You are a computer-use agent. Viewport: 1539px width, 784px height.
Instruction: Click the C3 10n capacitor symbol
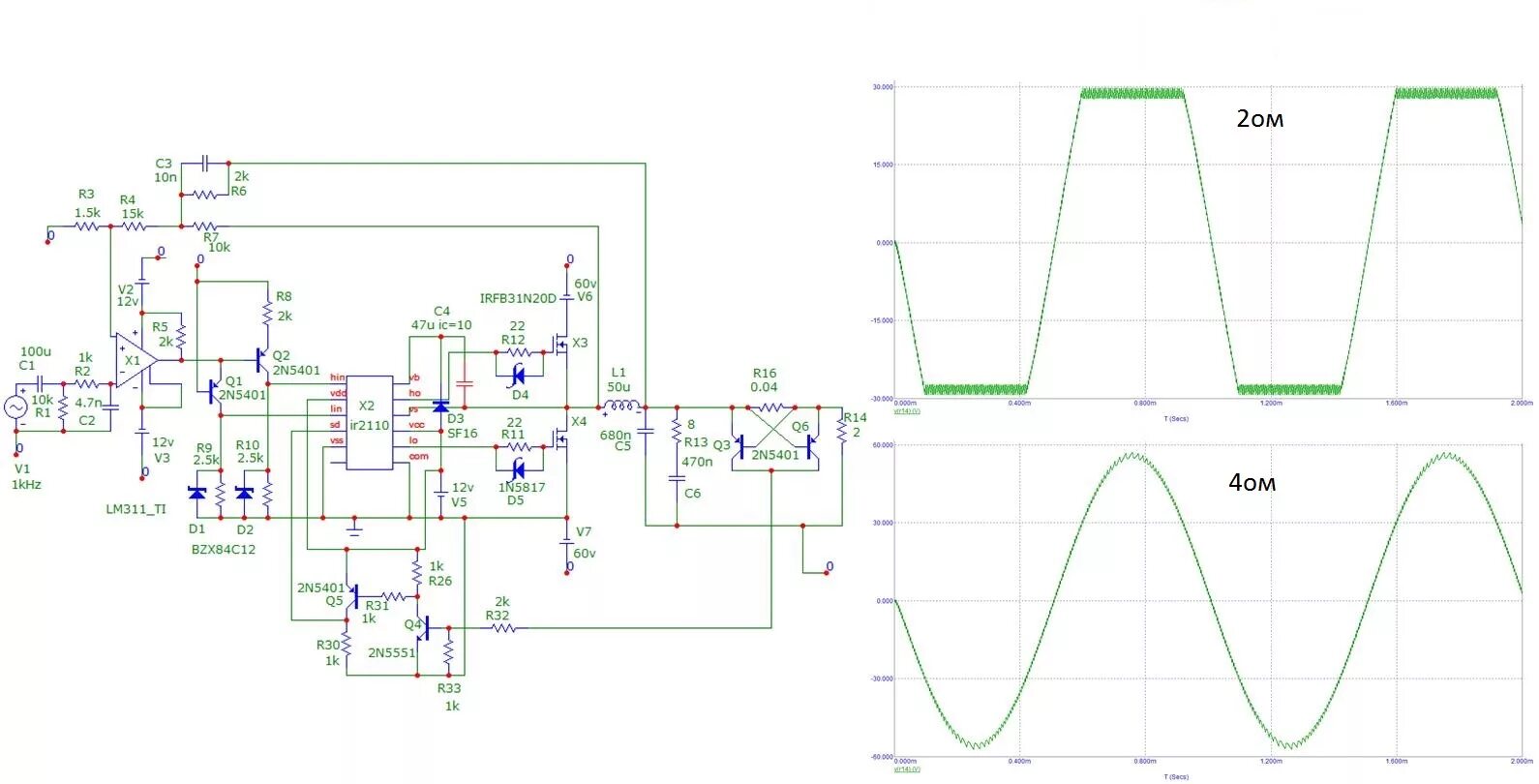(204, 162)
